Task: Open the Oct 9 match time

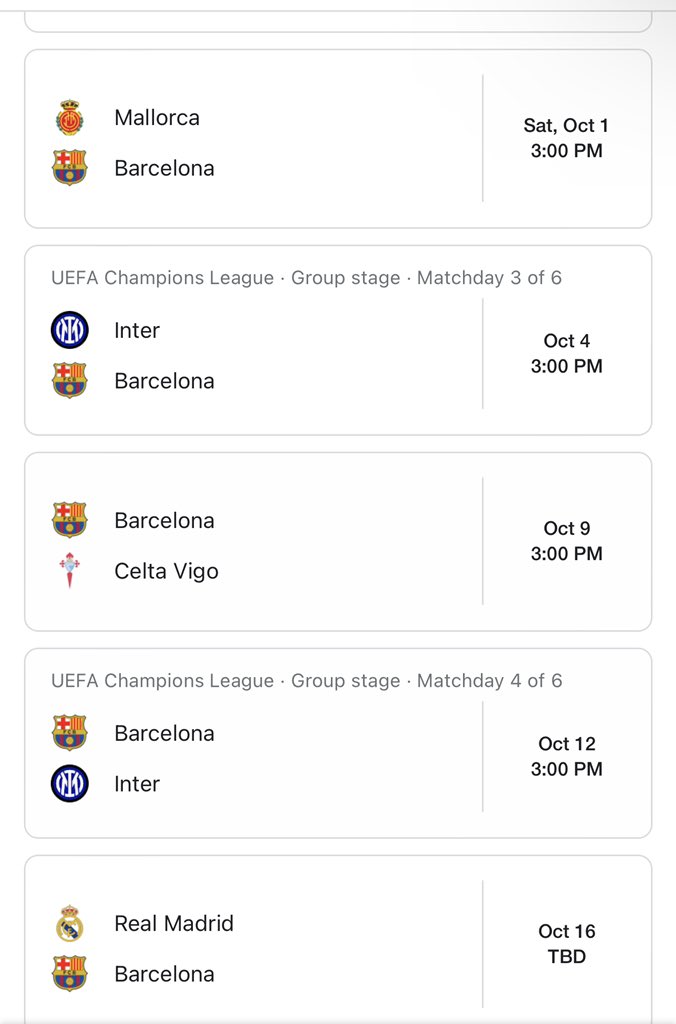Action: click(566, 541)
